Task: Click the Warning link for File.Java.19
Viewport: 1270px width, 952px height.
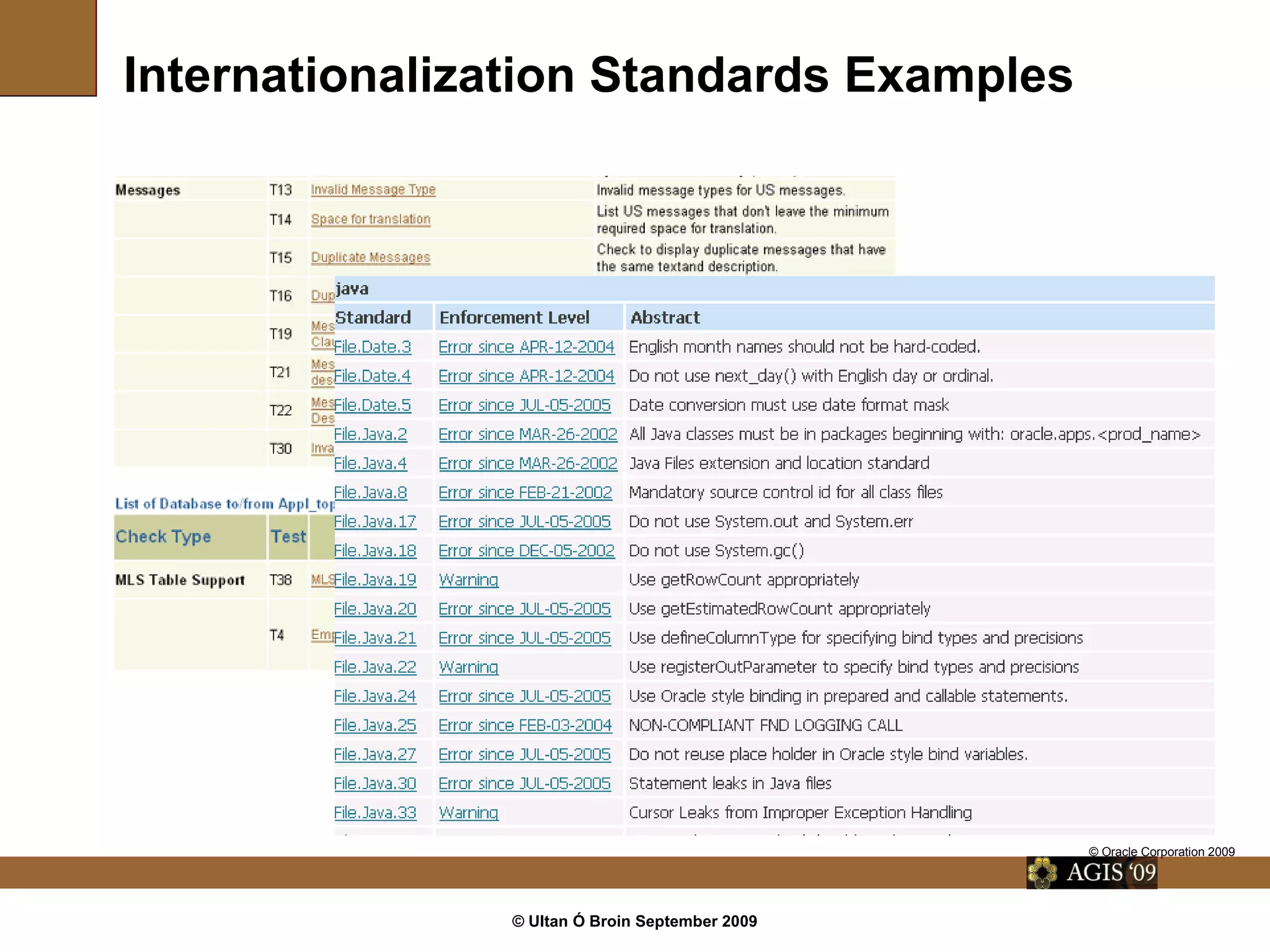Action: [x=469, y=580]
